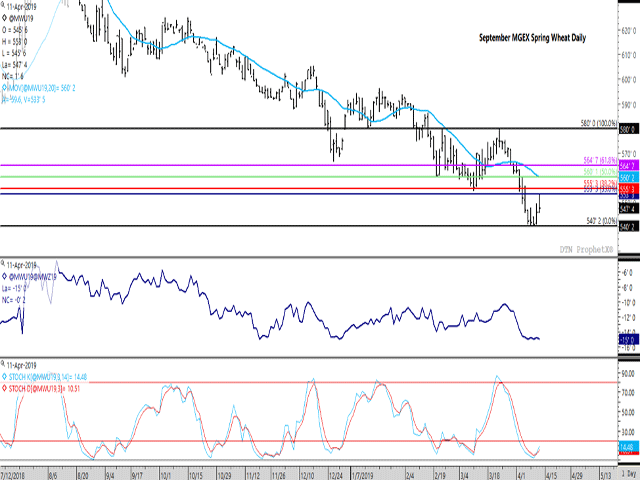The image size is (640, 480).
Task: Click the purple 564'7 price tag on axis
Action: pyautogui.click(x=628, y=166)
